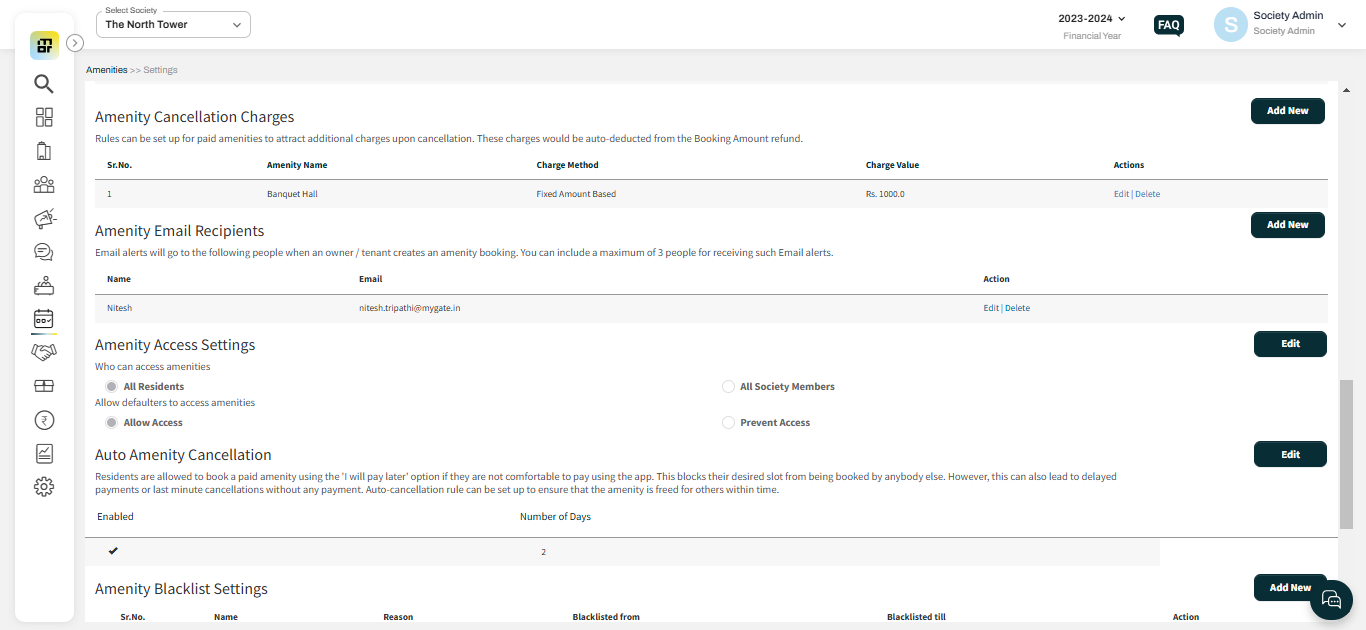This screenshot has width=1366, height=630.
Task: Delete the Nitesh email recipient
Action: (x=1017, y=308)
